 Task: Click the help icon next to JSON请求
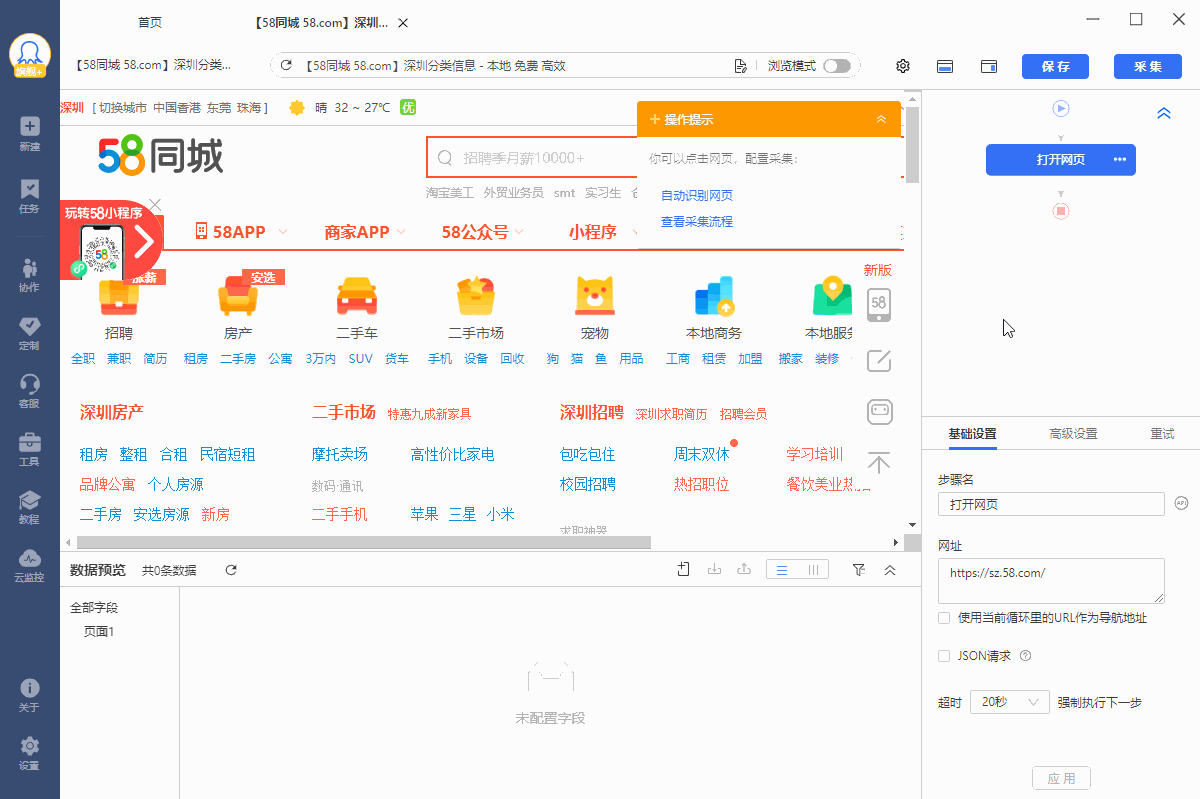1025,656
